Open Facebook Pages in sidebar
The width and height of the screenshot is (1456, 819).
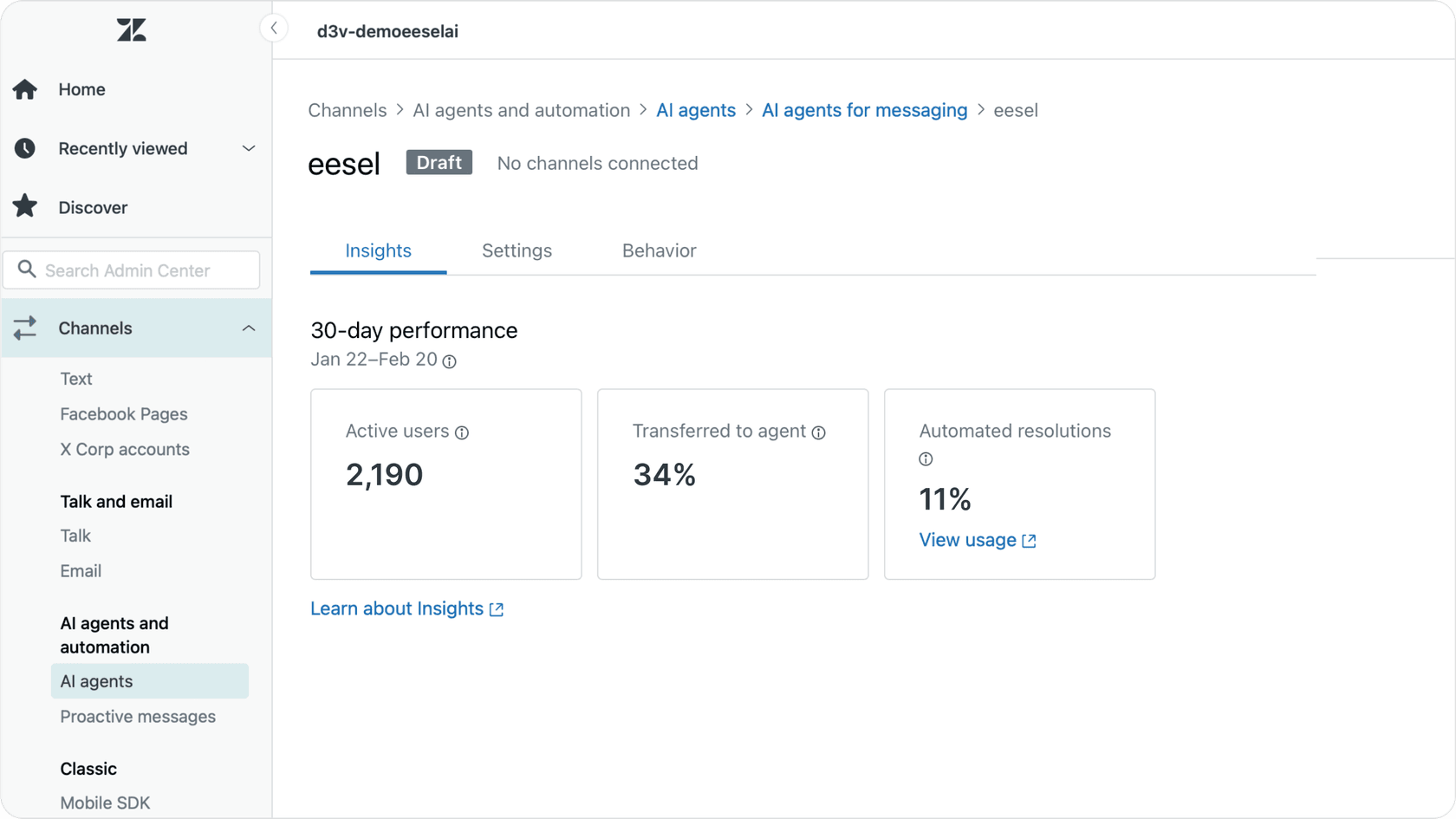[124, 414]
